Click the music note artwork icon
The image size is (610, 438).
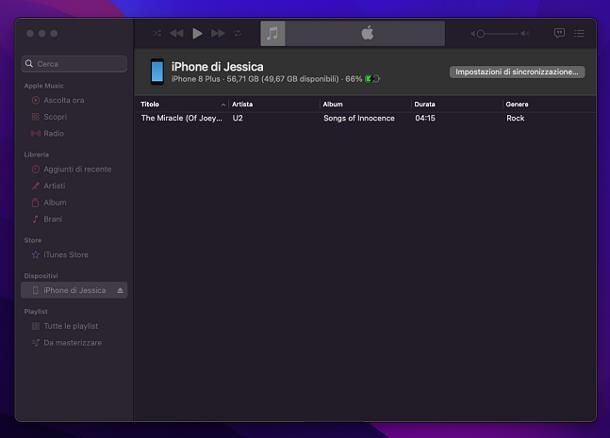point(273,33)
